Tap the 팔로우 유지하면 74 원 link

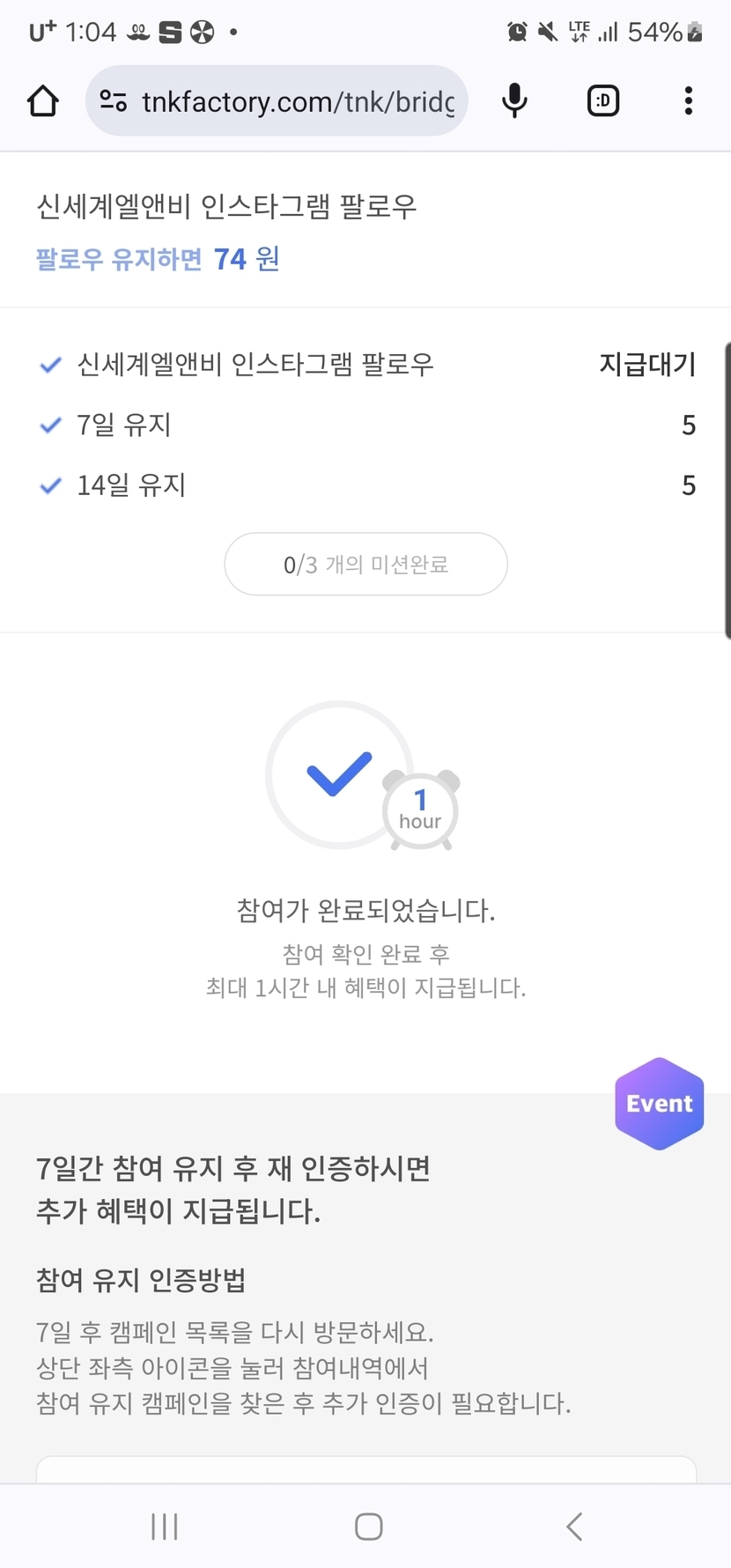[158, 259]
